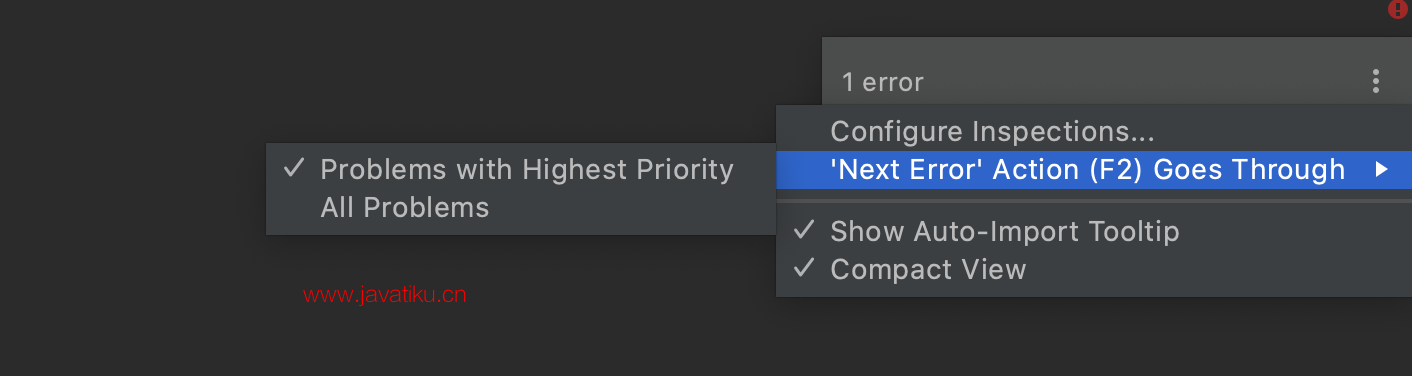
Task: Click the empty check slot before All Problems
Action: (x=293, y=207)
